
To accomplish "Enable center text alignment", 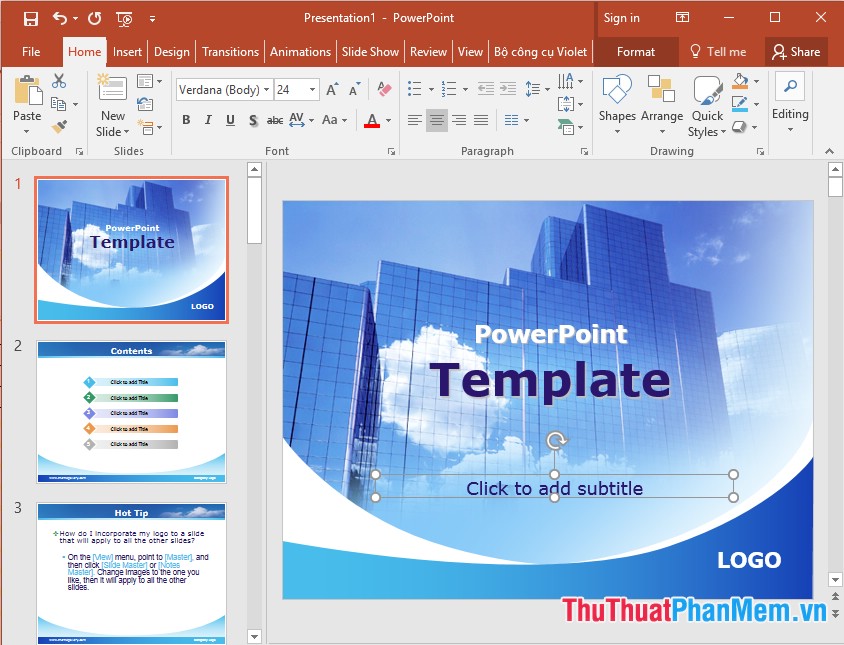I will [436, 120].
